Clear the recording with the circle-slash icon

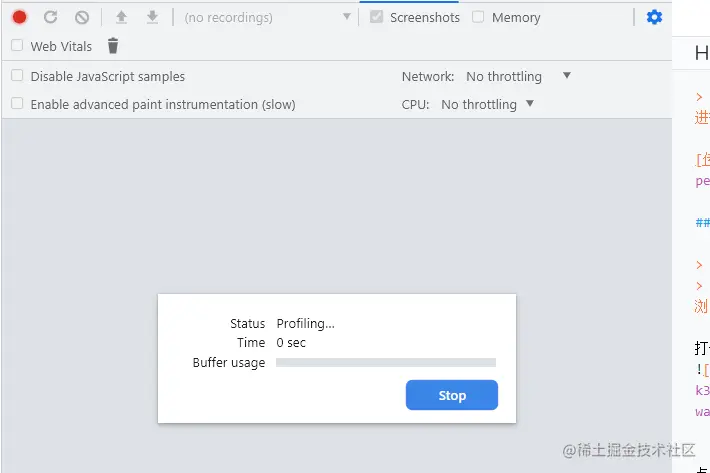[82, 17]
